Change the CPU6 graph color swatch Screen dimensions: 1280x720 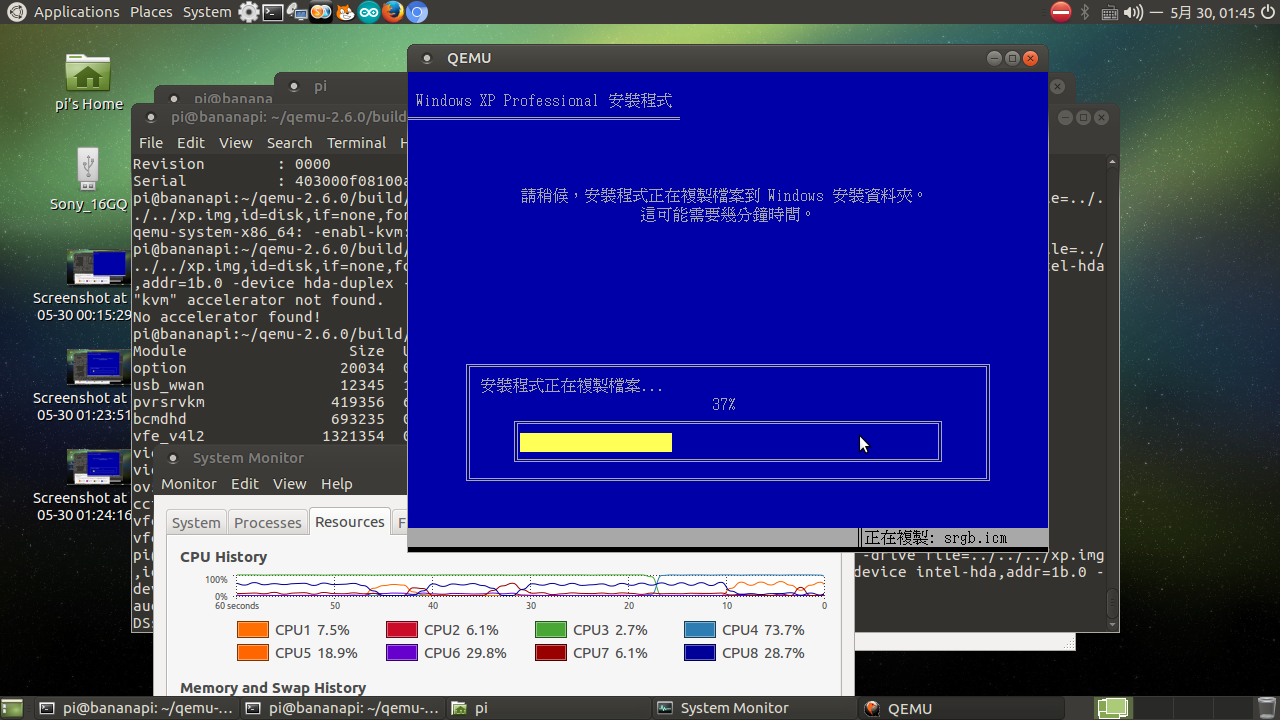(402, 653)
